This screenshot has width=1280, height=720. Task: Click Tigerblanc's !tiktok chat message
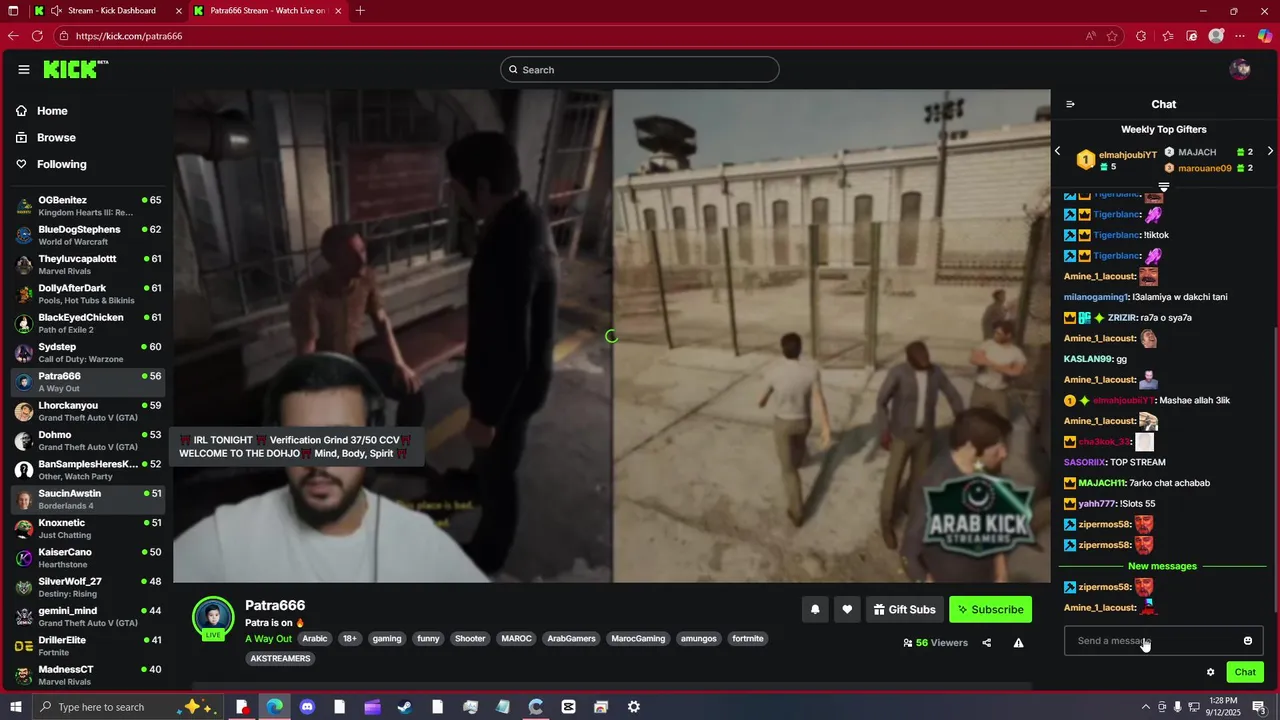[1156, 235]
